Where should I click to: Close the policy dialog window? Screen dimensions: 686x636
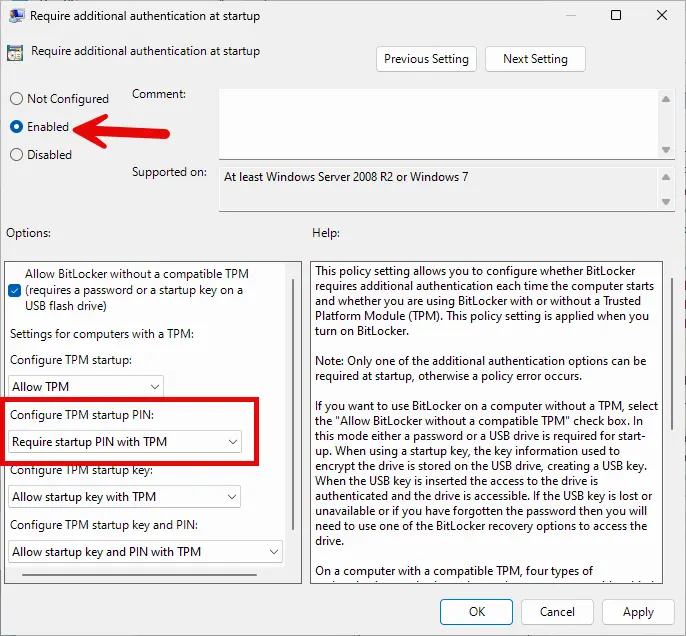click(662, 15)
